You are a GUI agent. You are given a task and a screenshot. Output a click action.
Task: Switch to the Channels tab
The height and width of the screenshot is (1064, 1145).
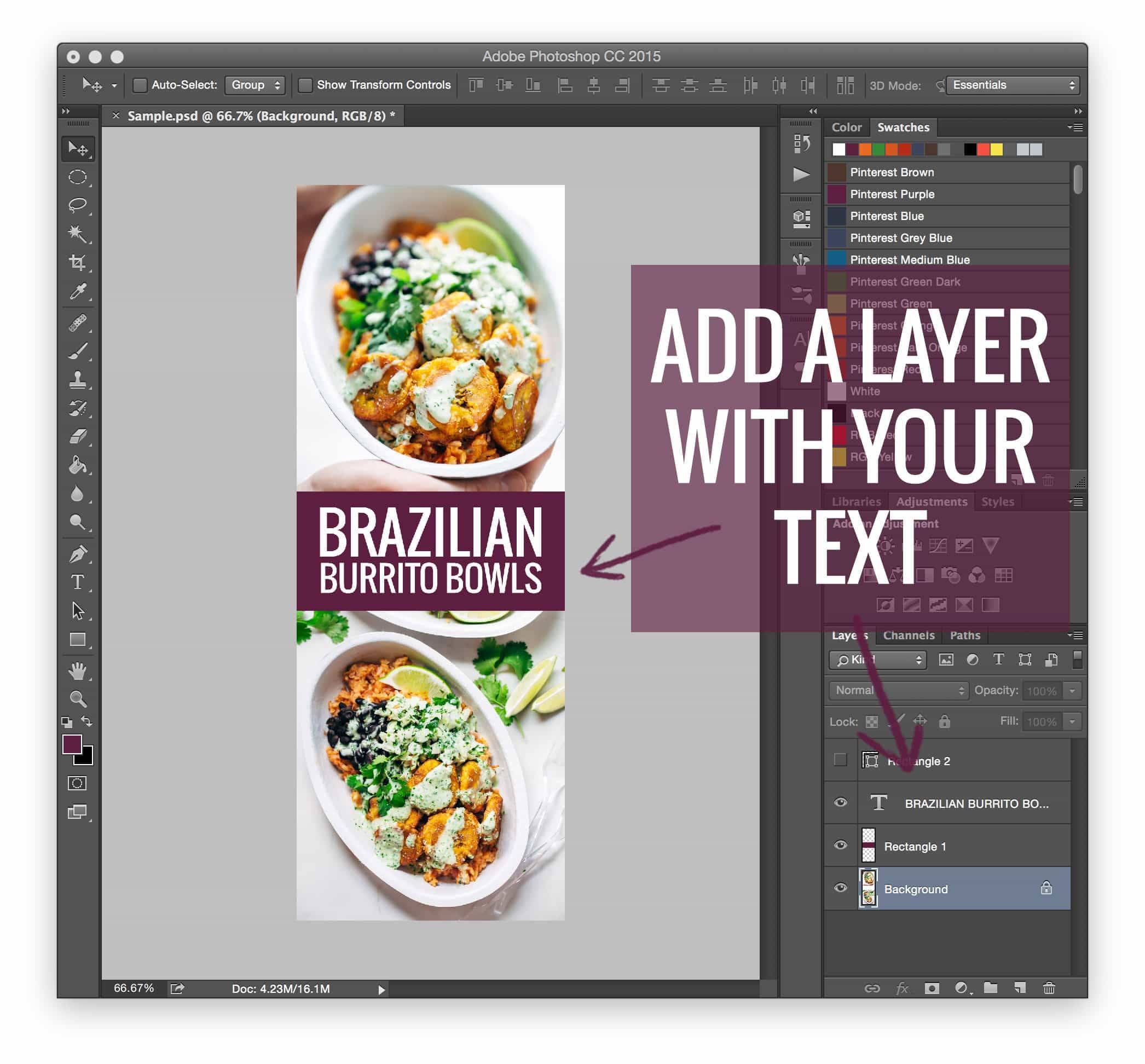[909, 635]
